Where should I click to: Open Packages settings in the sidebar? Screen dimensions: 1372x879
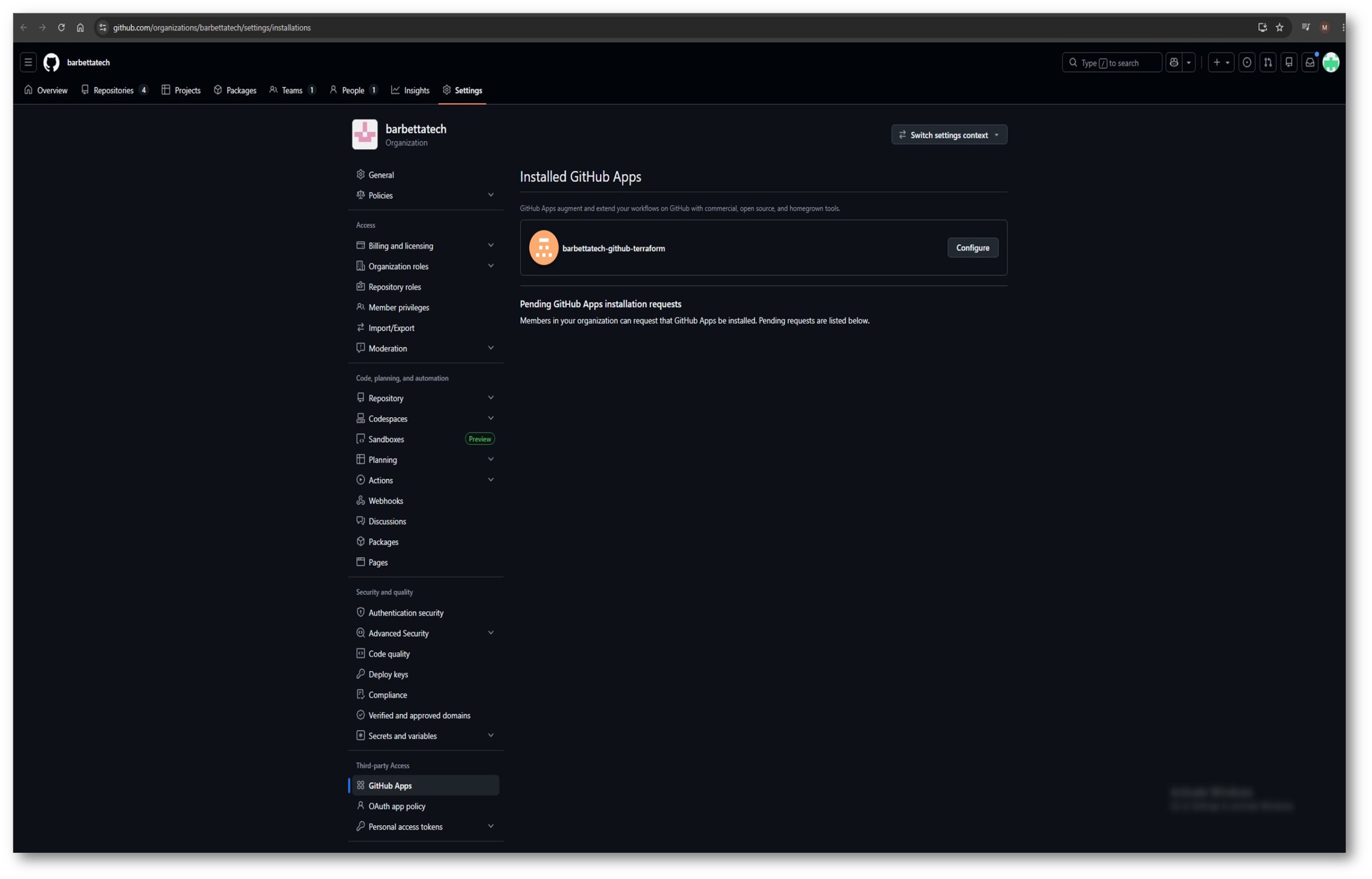tap(426, 542)
